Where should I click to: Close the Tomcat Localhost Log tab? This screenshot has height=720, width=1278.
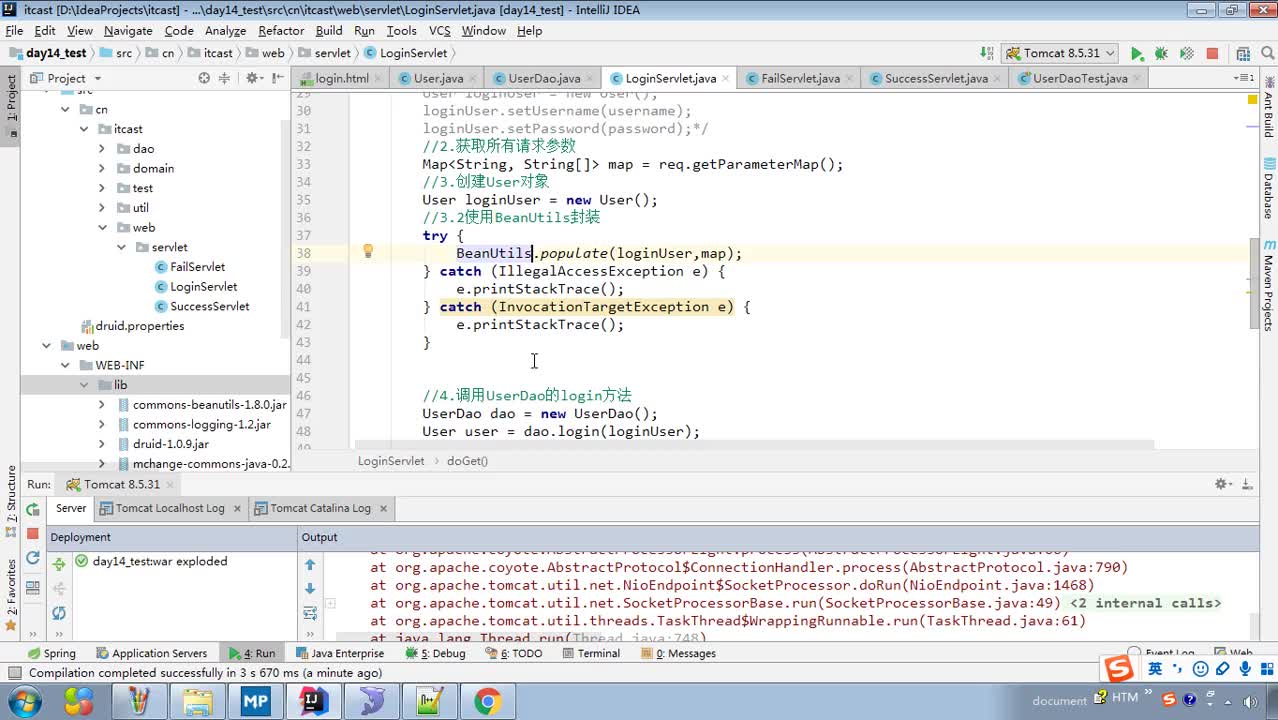click(237, 508)
